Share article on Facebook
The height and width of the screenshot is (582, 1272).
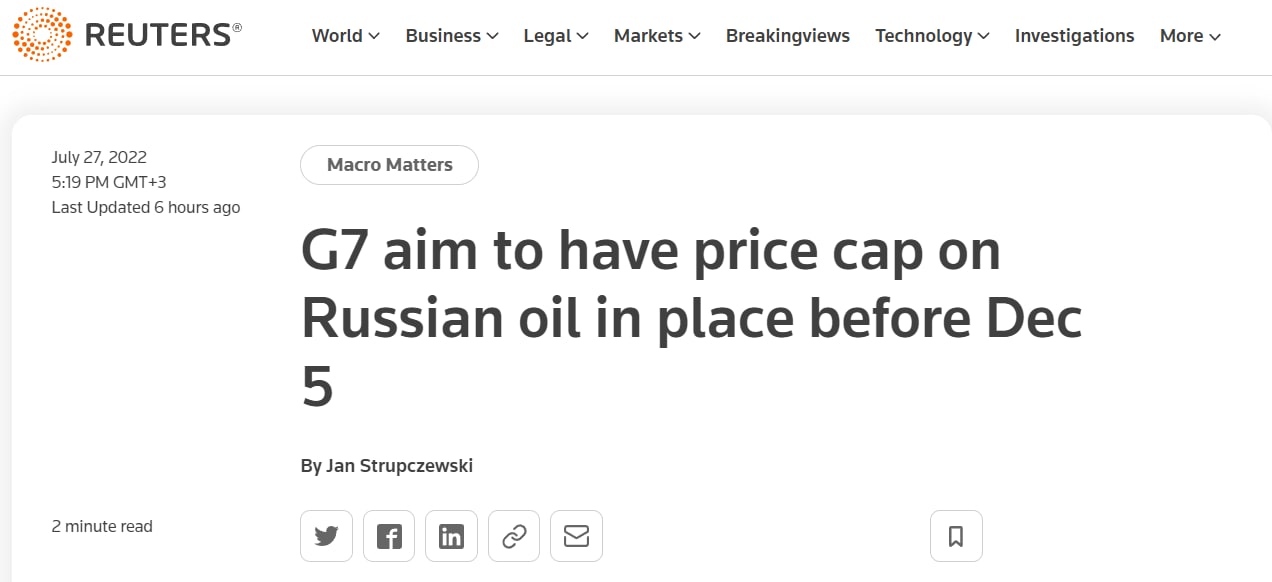click(389, 536)
